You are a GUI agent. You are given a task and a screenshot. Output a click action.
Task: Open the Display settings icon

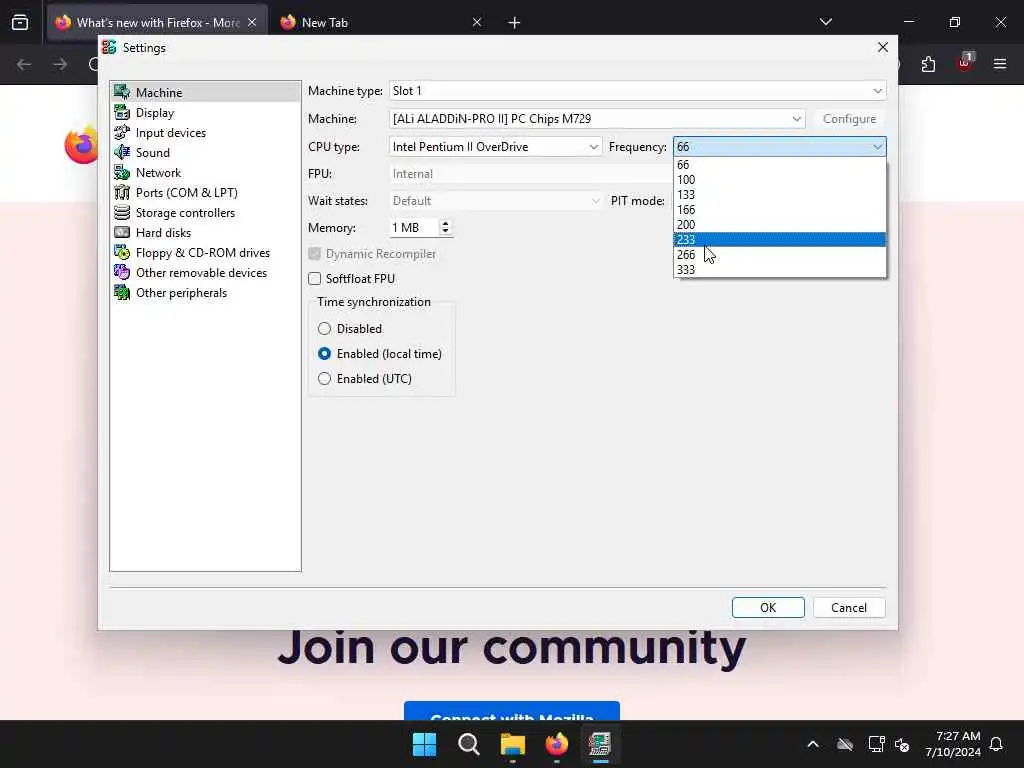coord(122,112)
